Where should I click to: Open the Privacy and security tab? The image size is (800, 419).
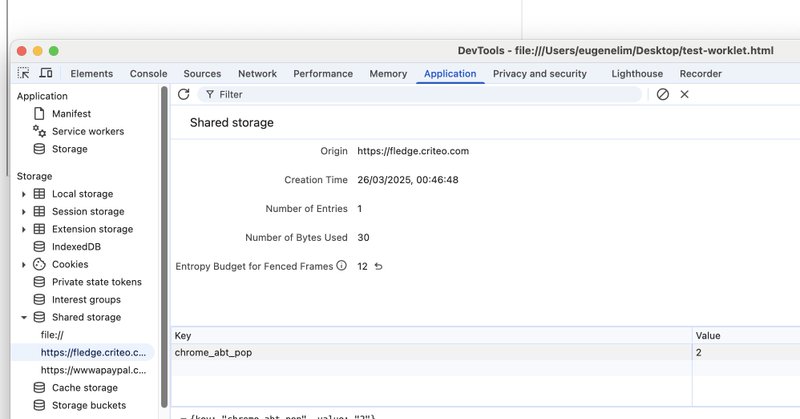tap(540, 73)
